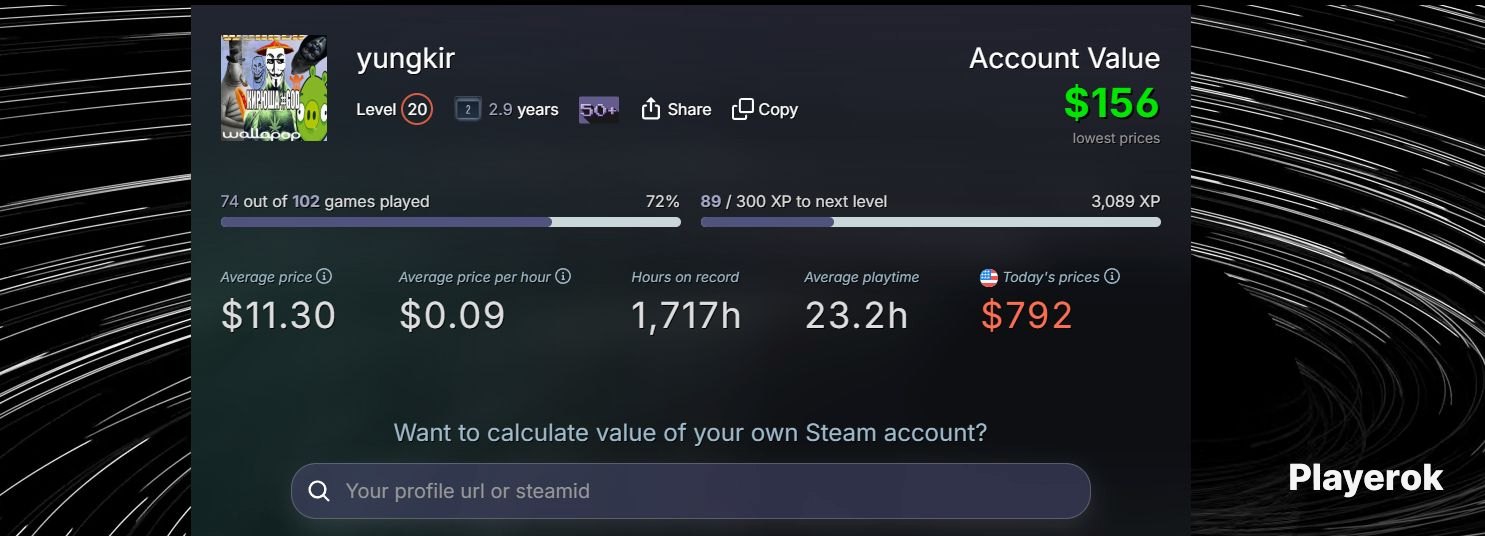Viewport: 1485px width, 536px height.
Task: Click the magnifier icon in search box
Action: [319, 491]
